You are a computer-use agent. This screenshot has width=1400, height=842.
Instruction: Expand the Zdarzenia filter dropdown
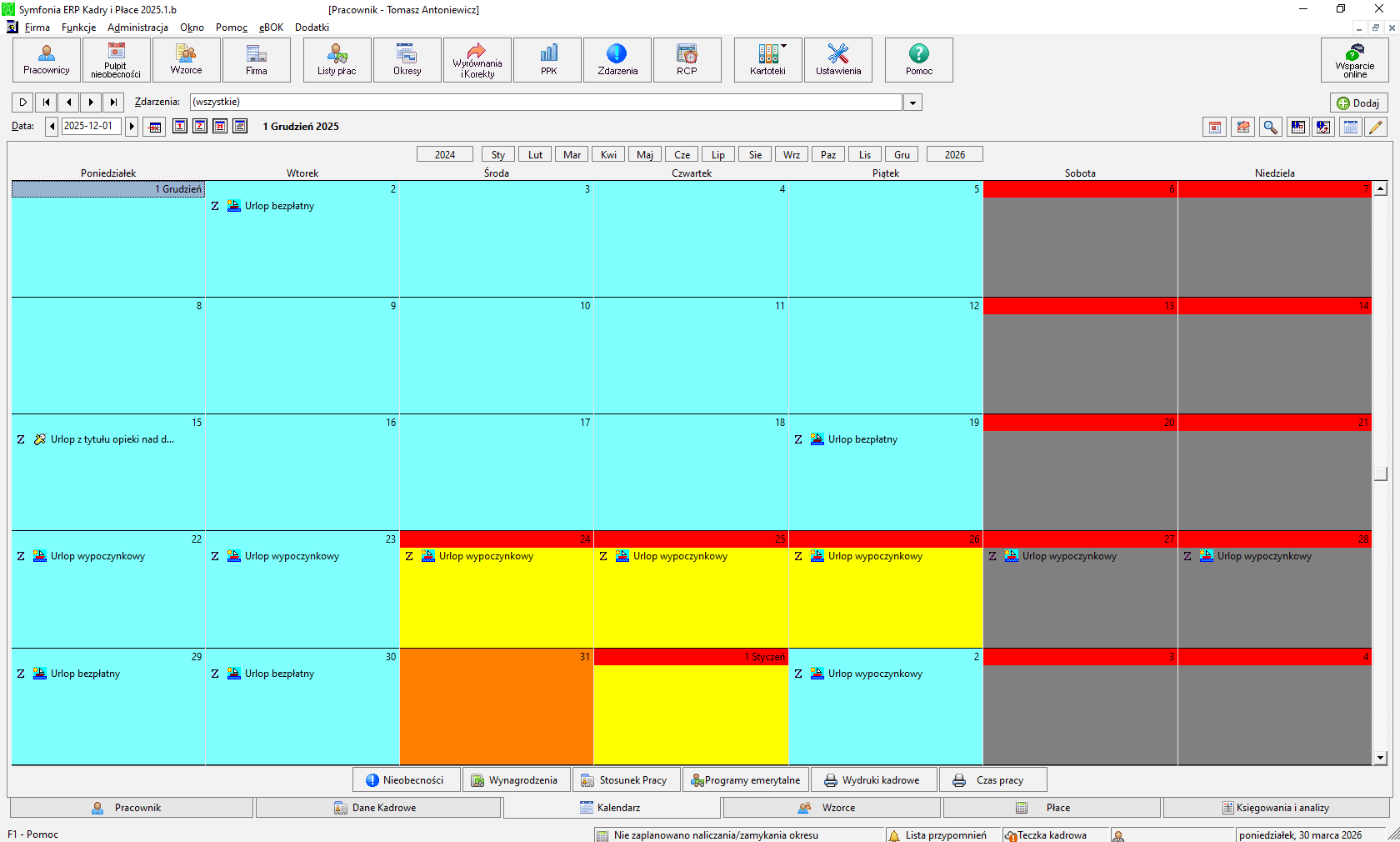pyautogui.click(x=913, y=103)
